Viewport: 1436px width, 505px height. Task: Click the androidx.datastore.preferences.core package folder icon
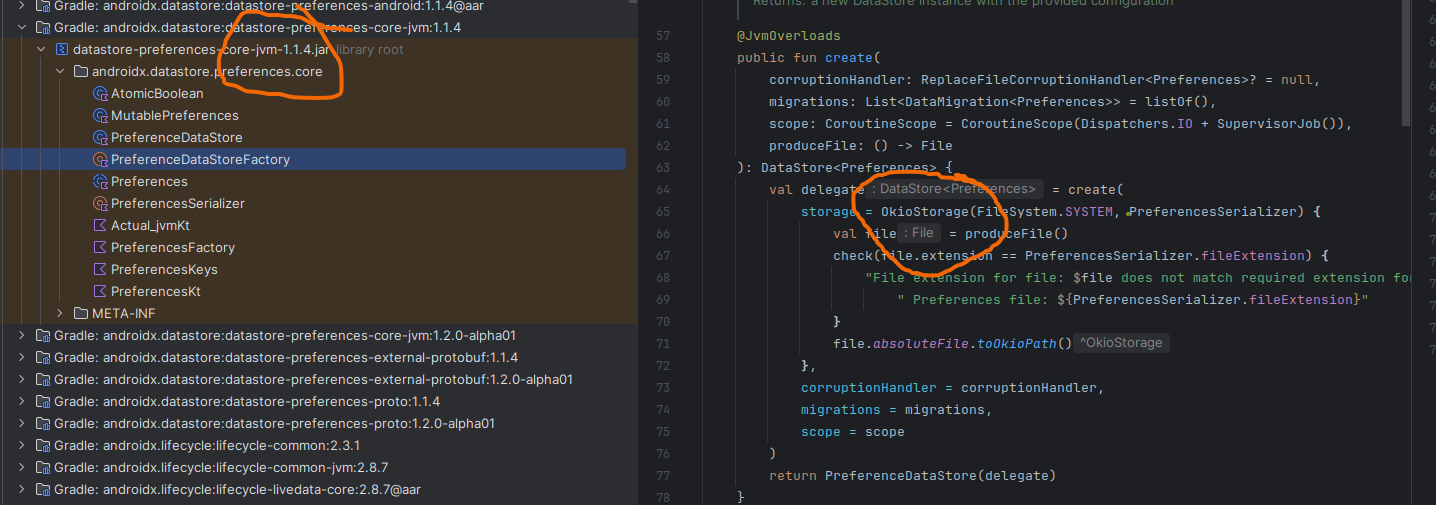pyautogui.click(x=80, y=72)
